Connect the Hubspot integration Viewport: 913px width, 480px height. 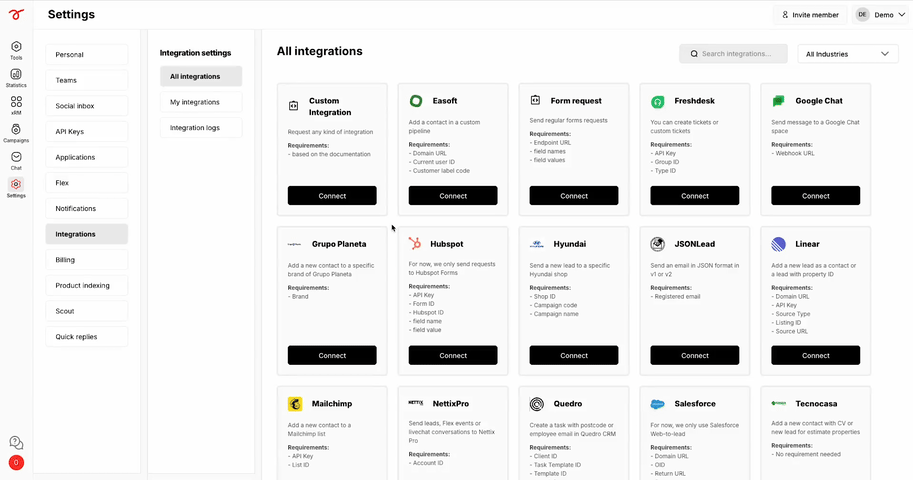coord(453,355)
